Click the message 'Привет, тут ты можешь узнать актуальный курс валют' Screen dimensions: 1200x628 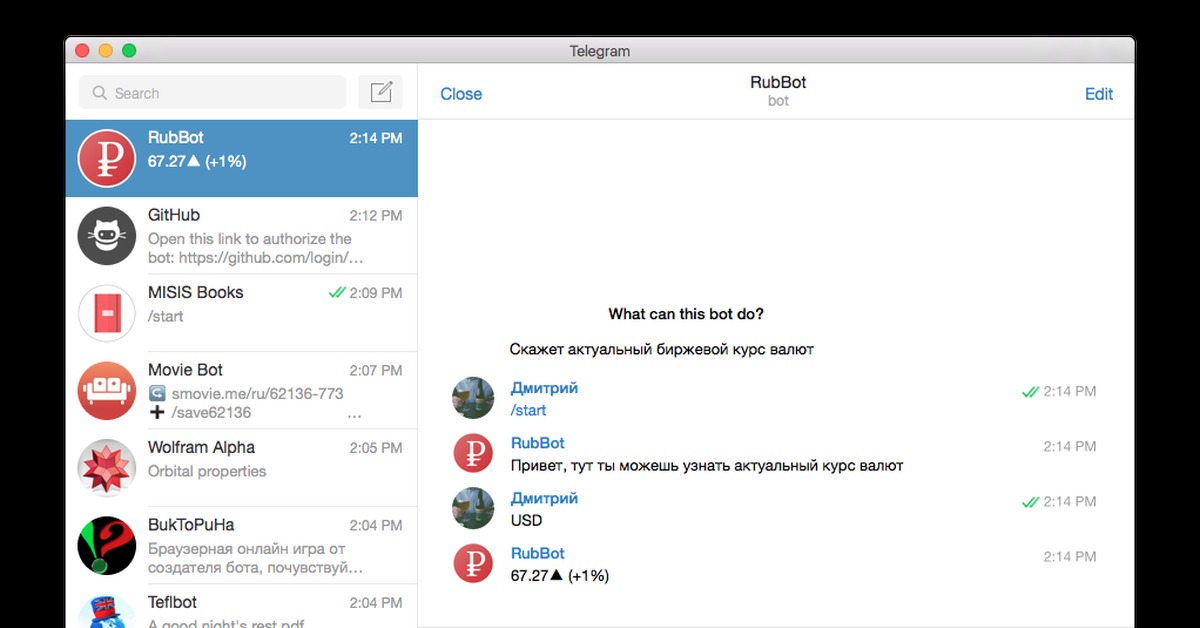pos(707,465)
